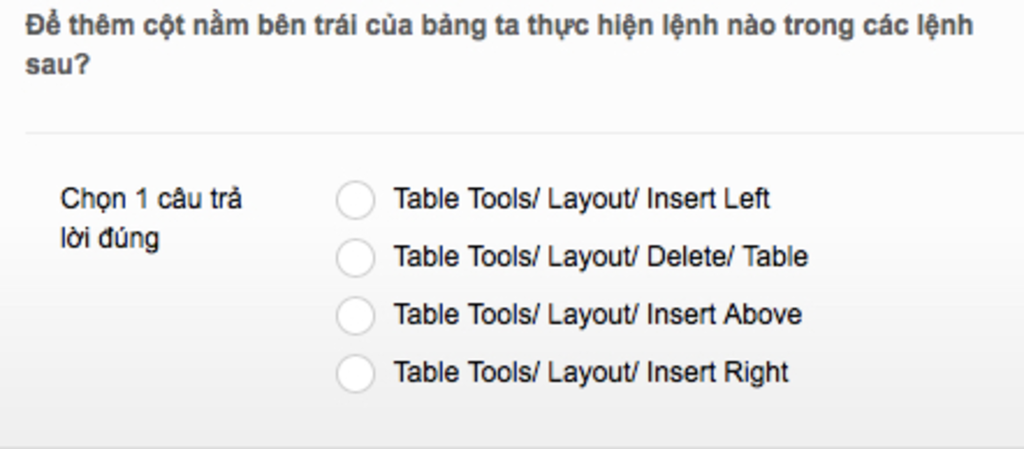Click the words 'Insert Right' in last answer
The height and width of the screenshot is (449, 1024).
(718, 372)
